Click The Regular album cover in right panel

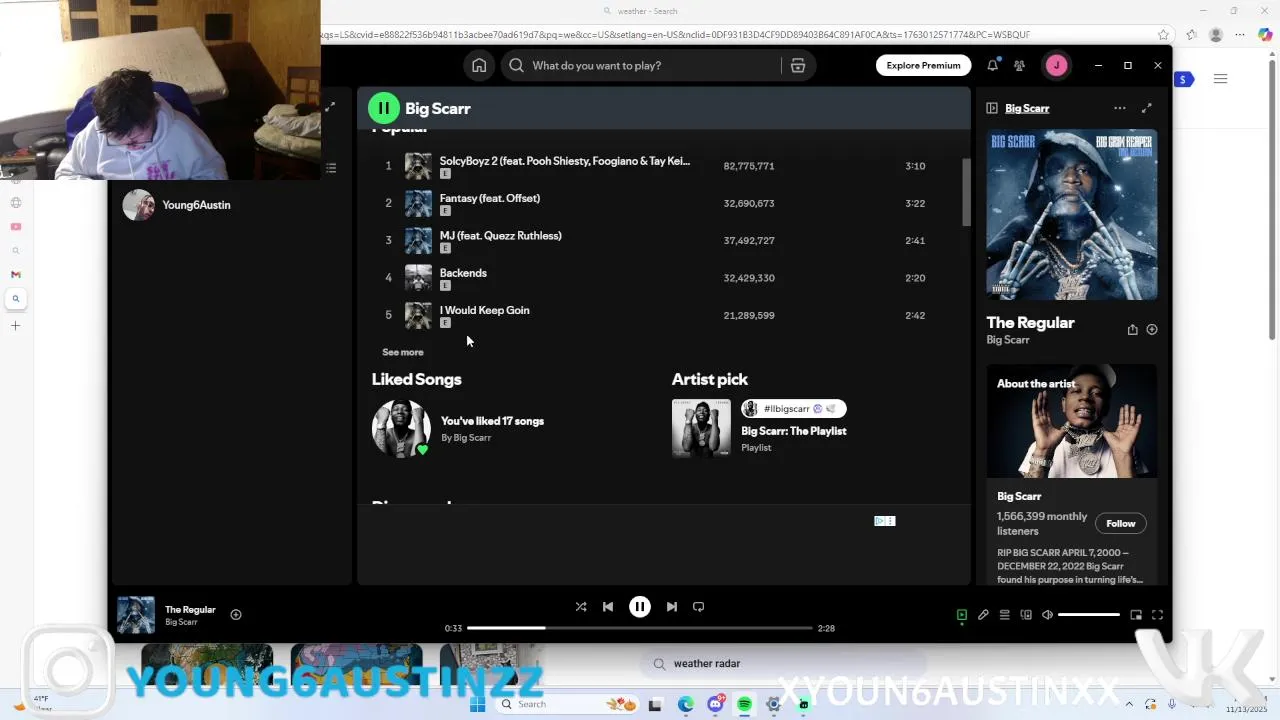tap(1072, 214)
